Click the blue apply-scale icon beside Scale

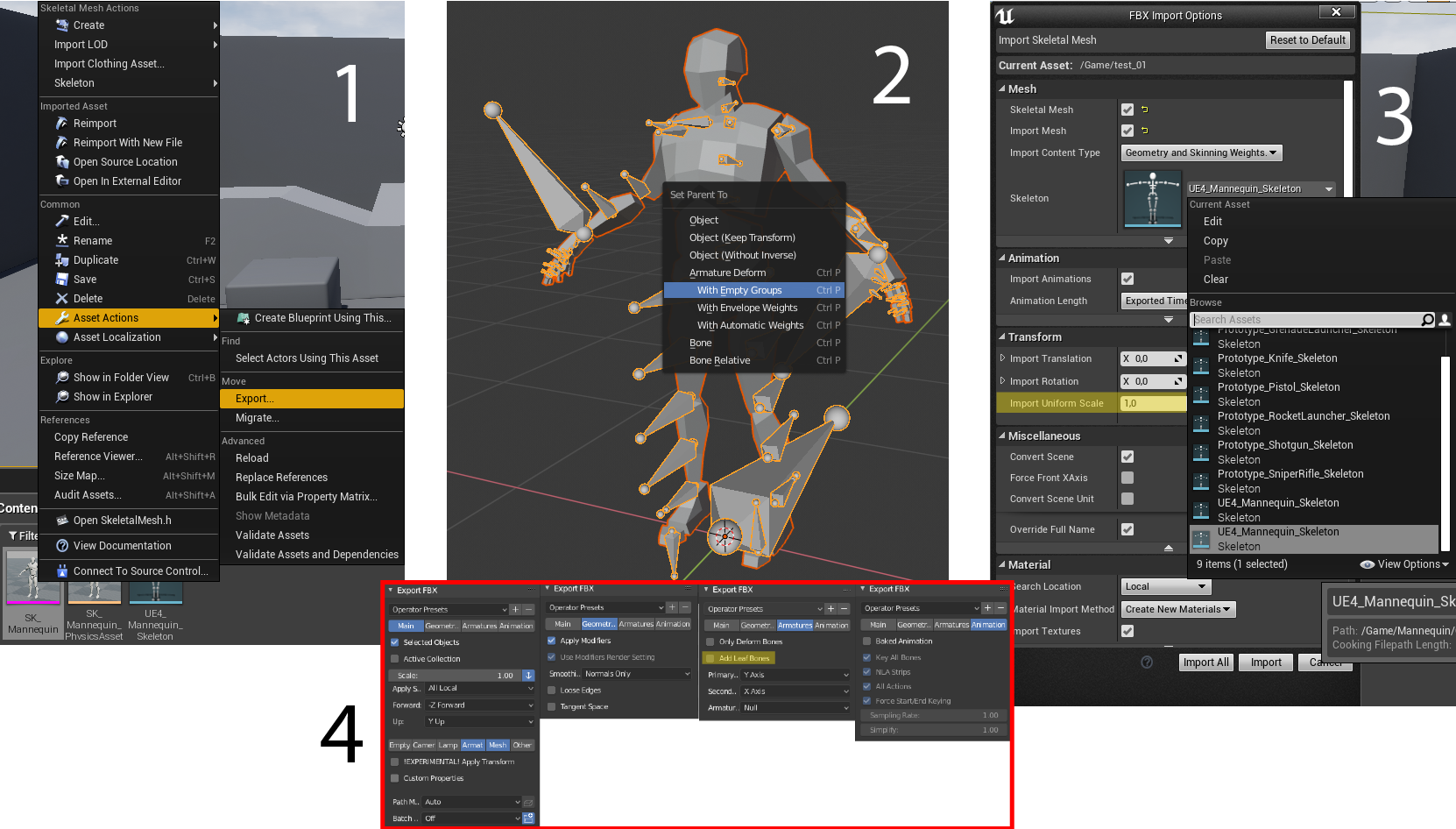528,676
